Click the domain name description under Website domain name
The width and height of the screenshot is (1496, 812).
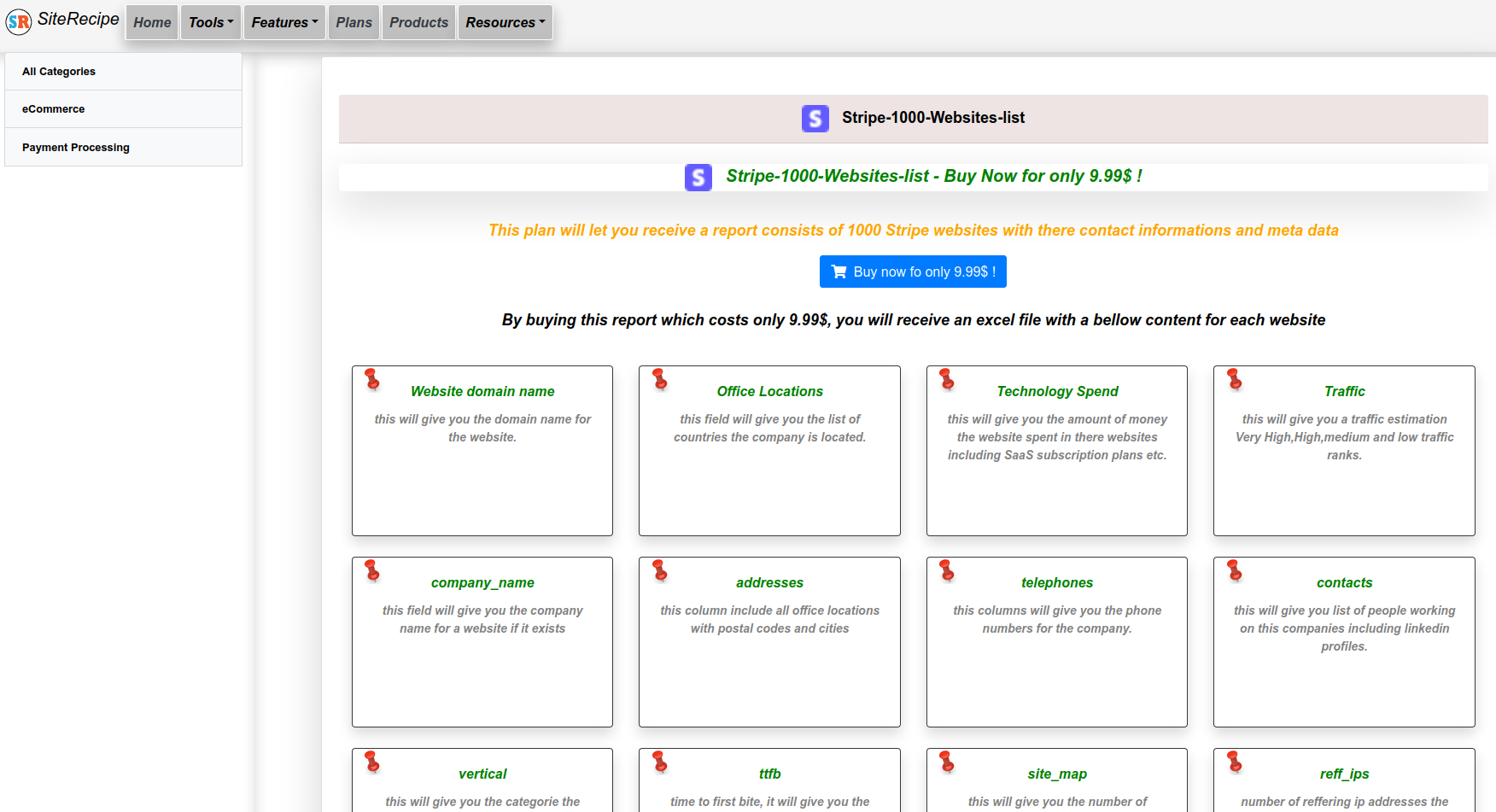pos(482,428)
